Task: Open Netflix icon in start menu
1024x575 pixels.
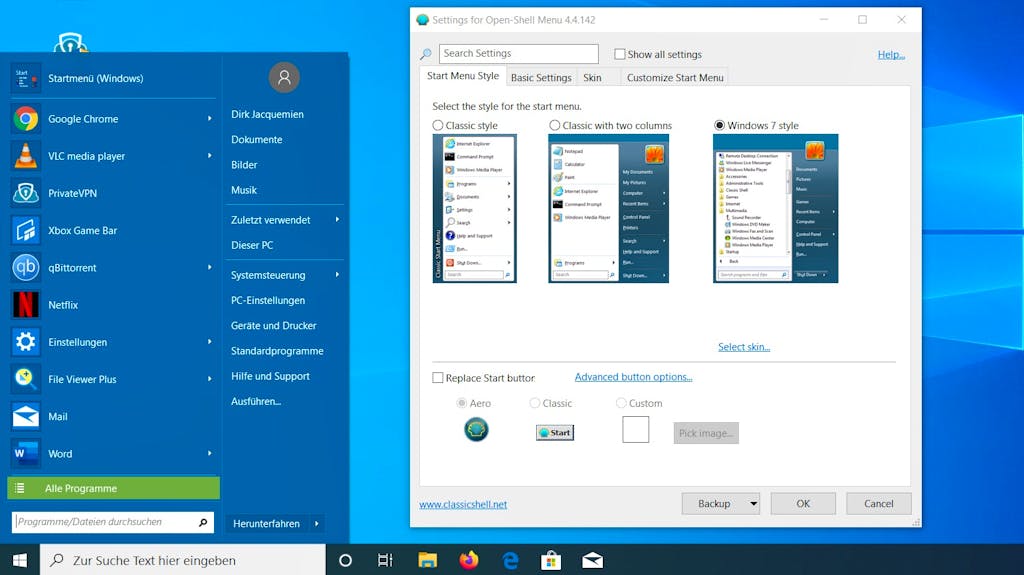Action: click(x=25, y=305)
